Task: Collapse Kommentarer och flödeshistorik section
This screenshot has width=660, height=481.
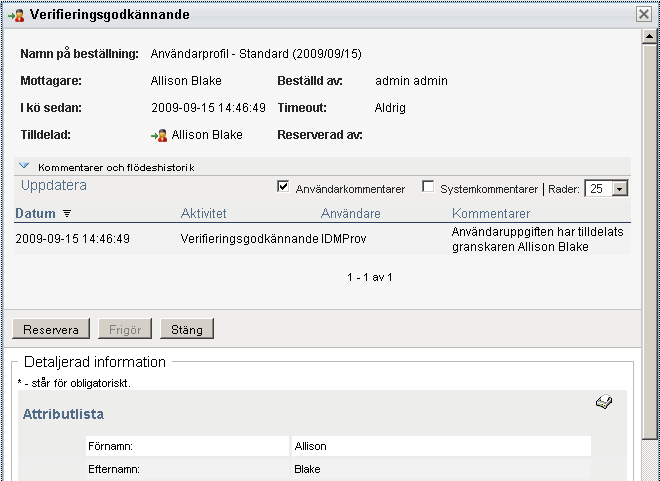Action: [x=24, y=166]
